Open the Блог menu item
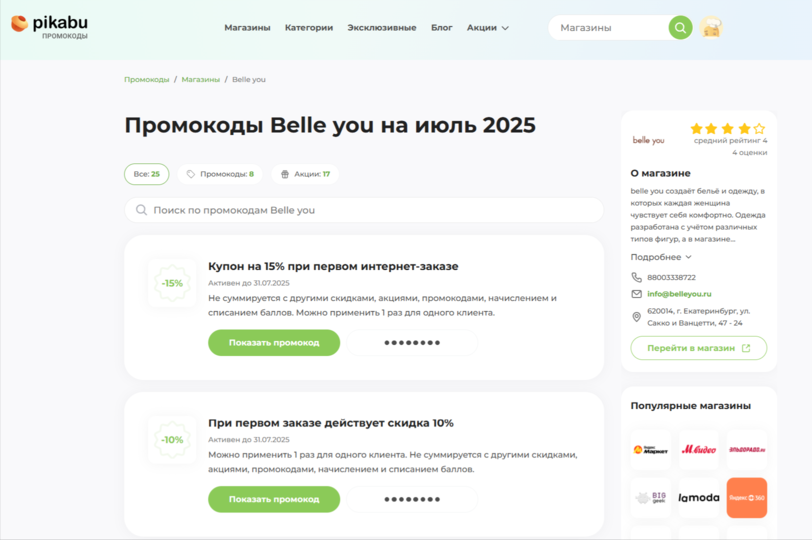 [x=442, y=27]
